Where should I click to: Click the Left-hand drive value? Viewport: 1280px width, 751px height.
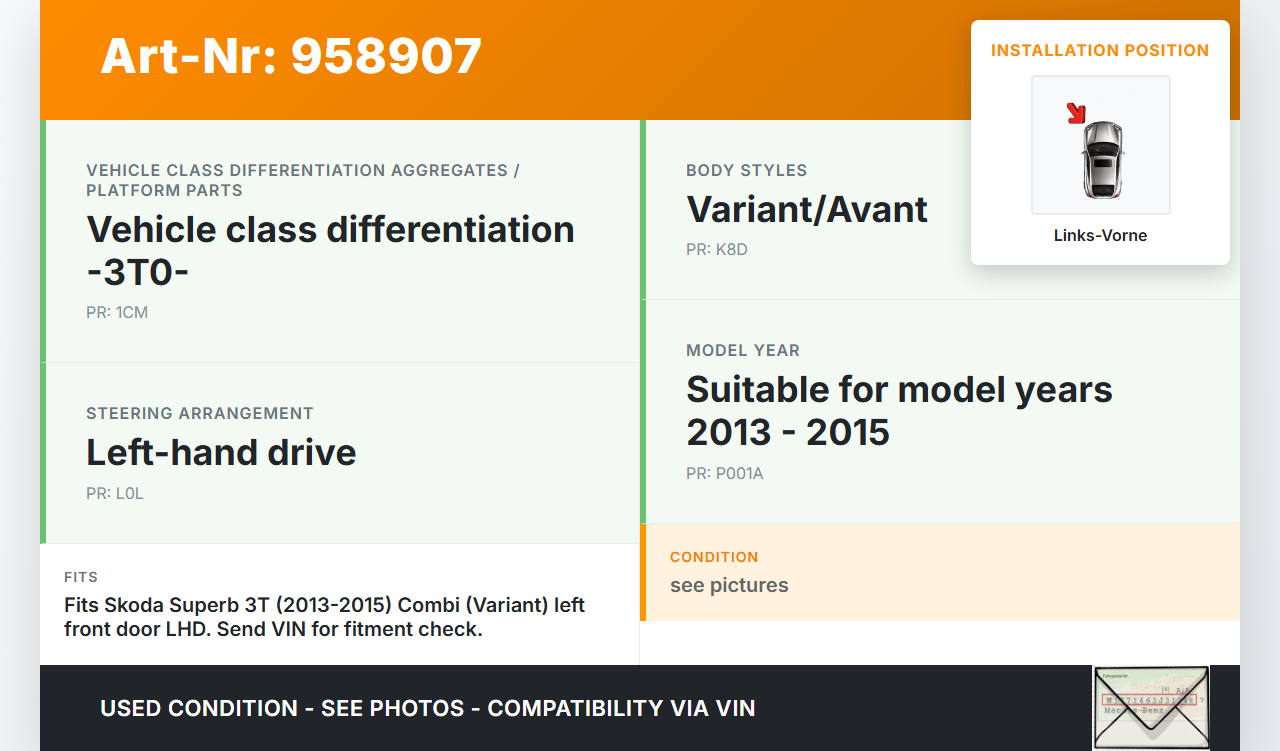pyautogui.click(x=221, y=453)
